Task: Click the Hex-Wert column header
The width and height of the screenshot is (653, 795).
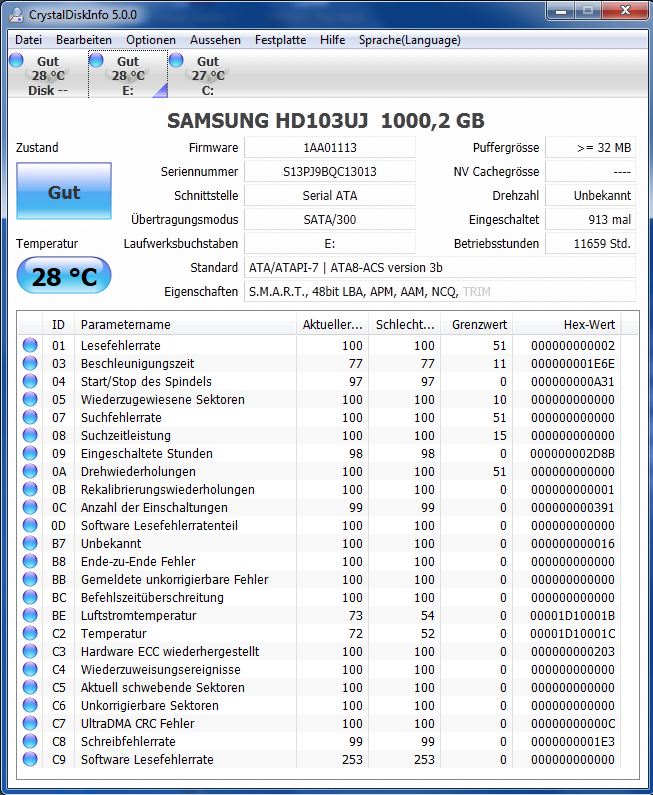Action: tap(567, 324)
